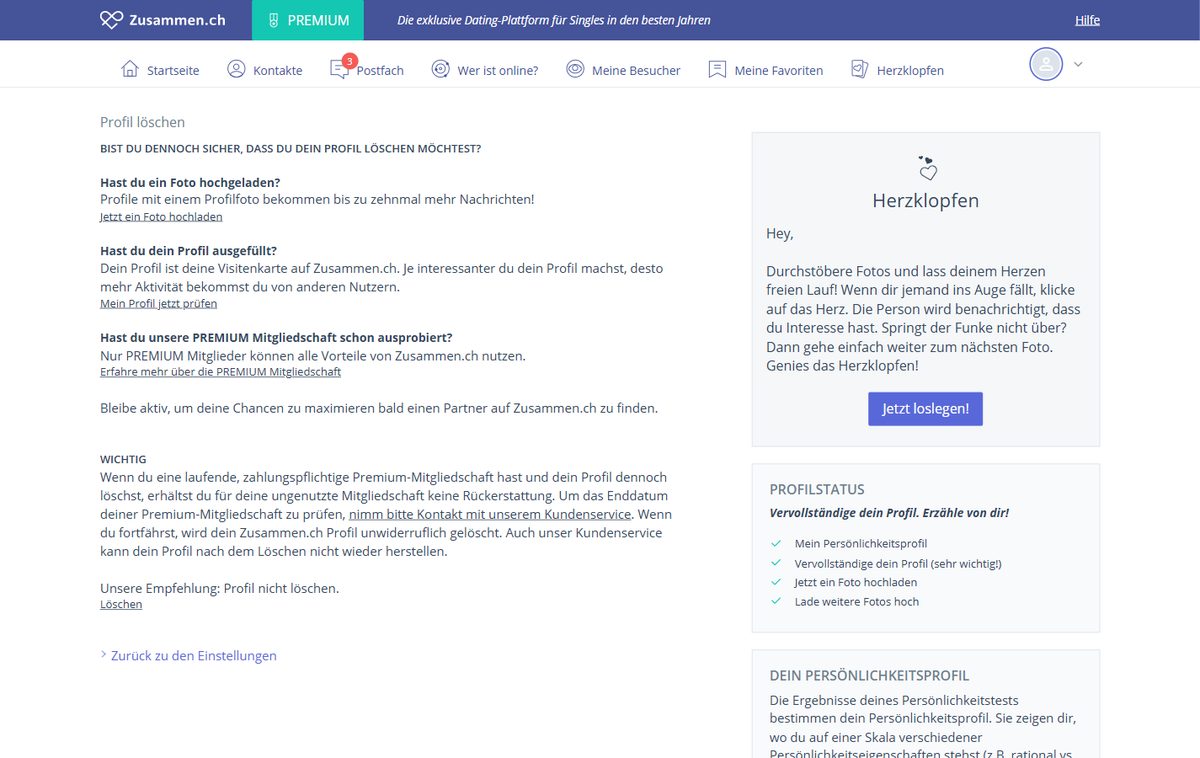Click Mein Profil jetzt prüfen link
1200x758 pixels.
click(158, 303)
